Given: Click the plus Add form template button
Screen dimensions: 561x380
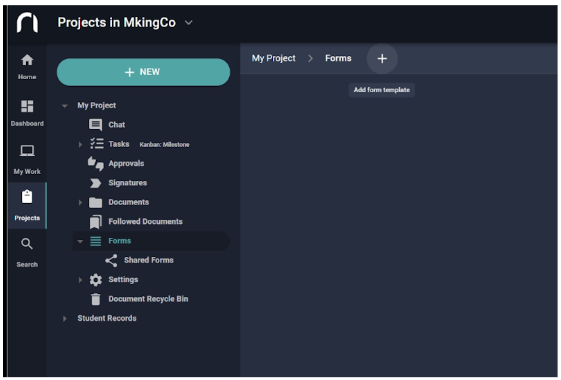Looking at the screenshot, I should point(382,59).
